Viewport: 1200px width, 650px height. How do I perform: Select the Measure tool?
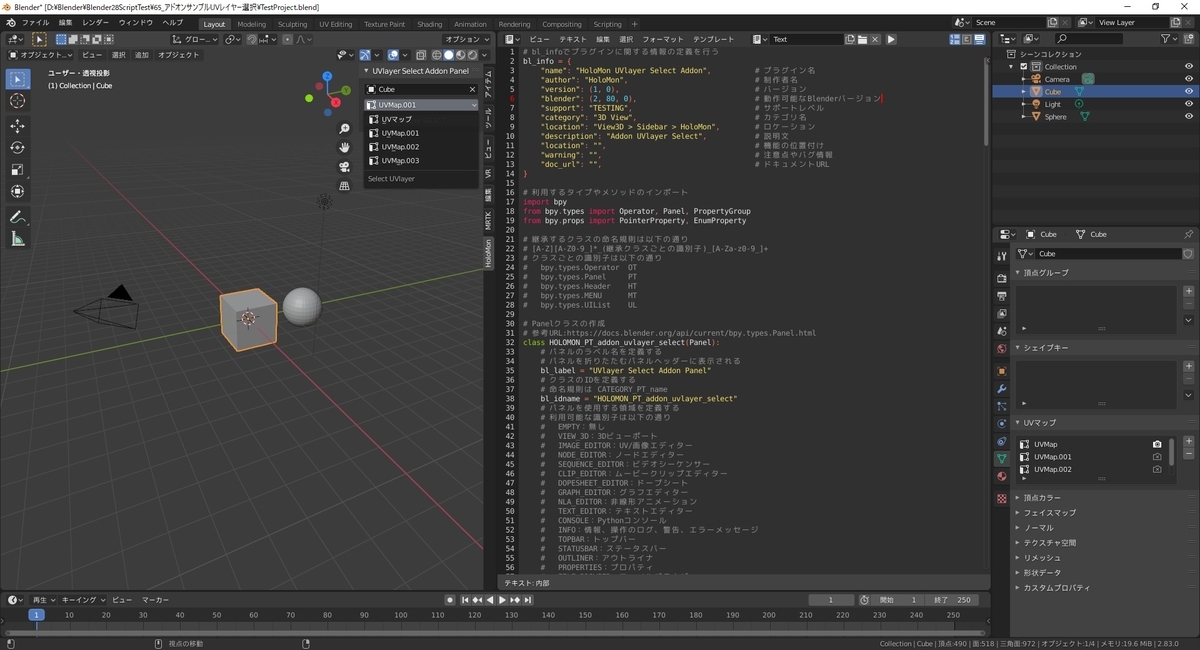[17, 239]
